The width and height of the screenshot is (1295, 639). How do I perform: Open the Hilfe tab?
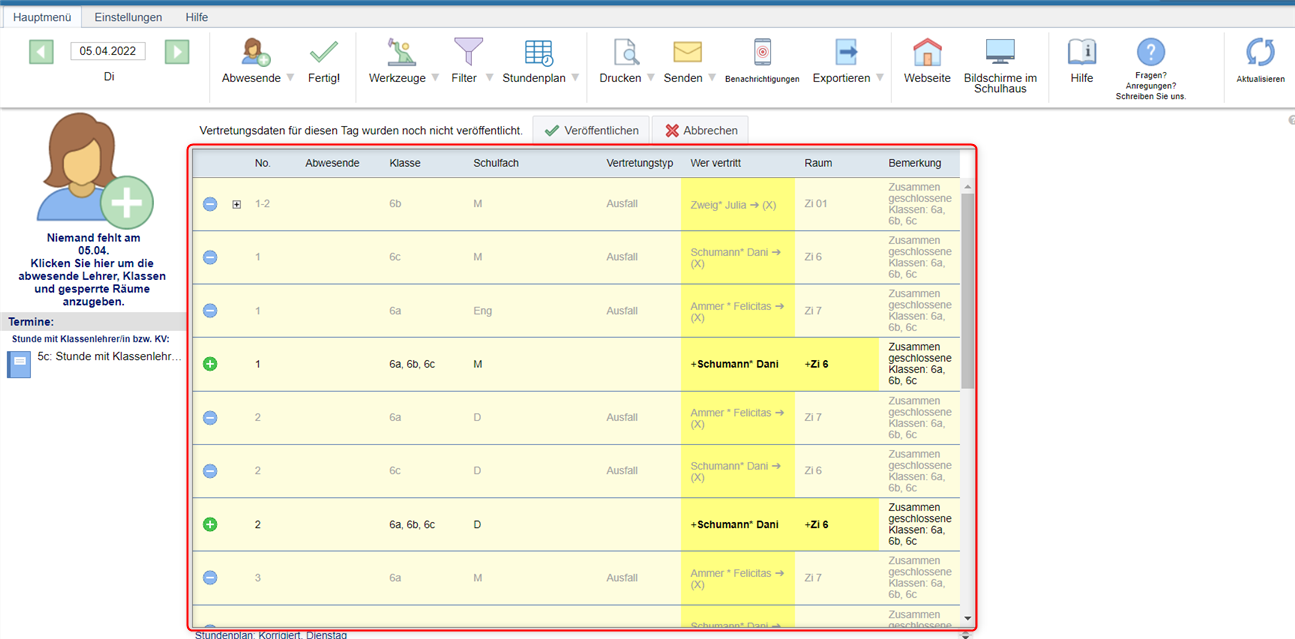click(x=197, y=17)
